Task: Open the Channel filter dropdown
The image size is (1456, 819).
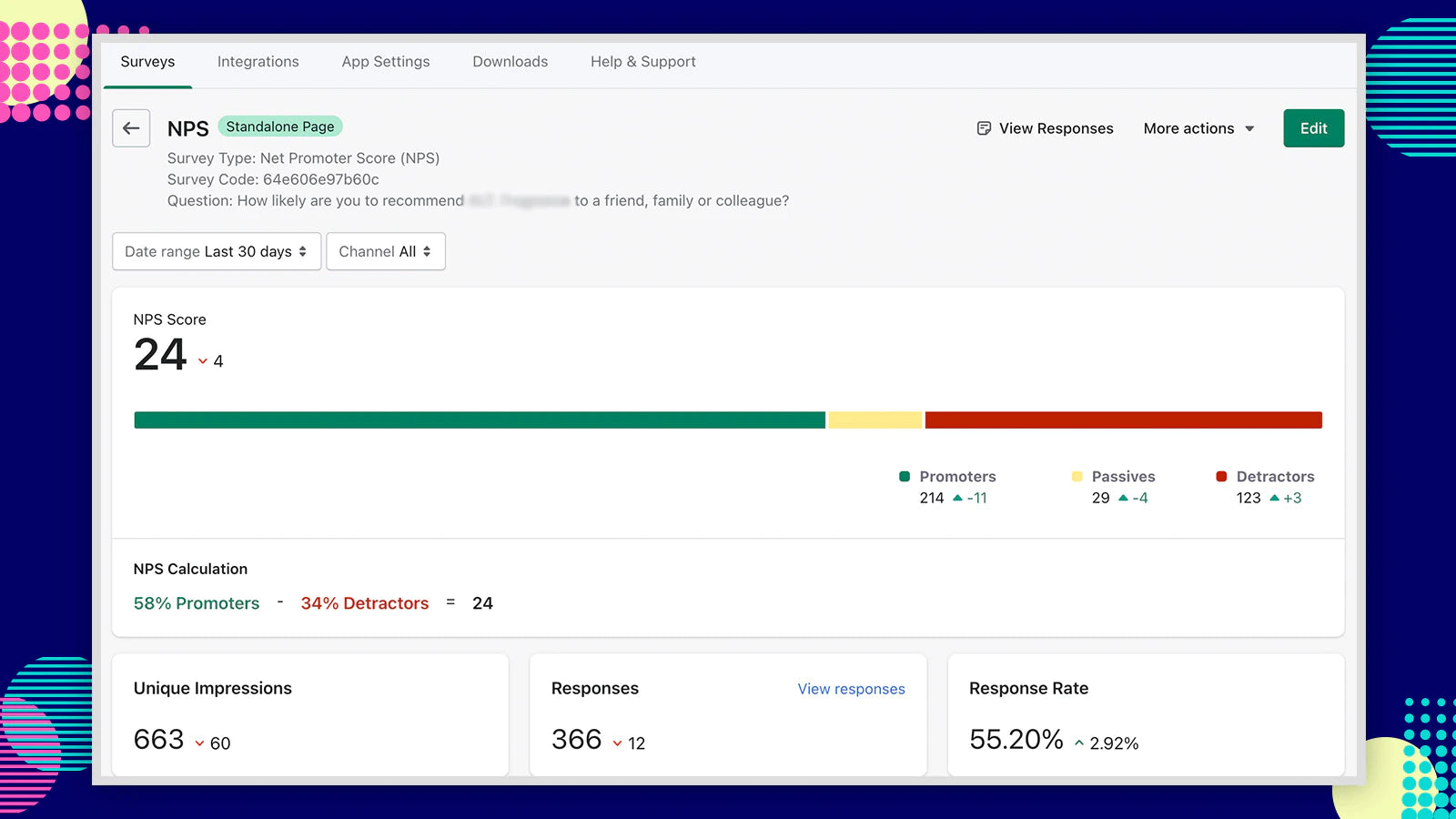Action: (386, 251)
